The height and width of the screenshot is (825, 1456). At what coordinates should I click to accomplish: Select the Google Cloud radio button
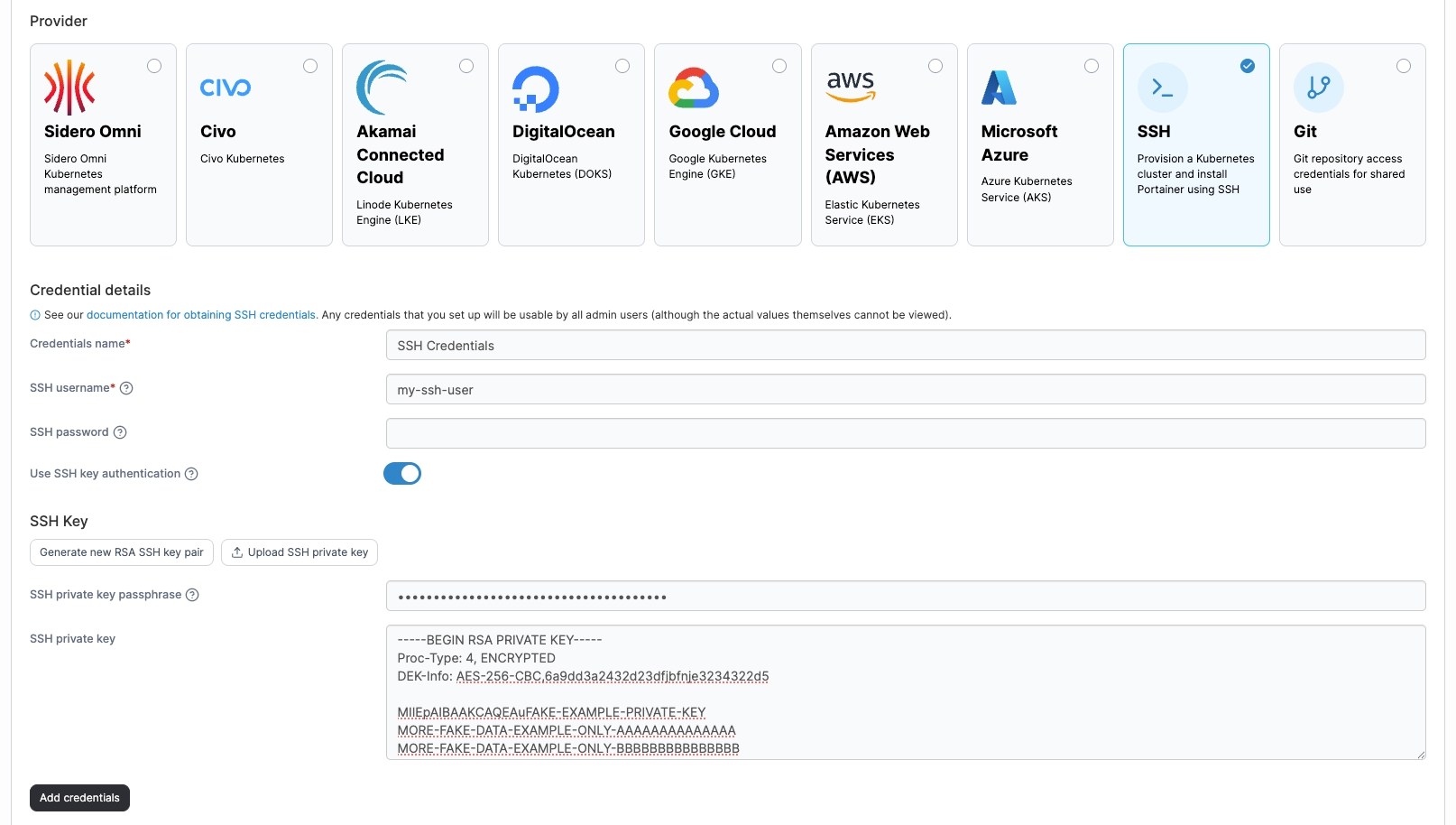pyautogui.click(x=779, y=66)
